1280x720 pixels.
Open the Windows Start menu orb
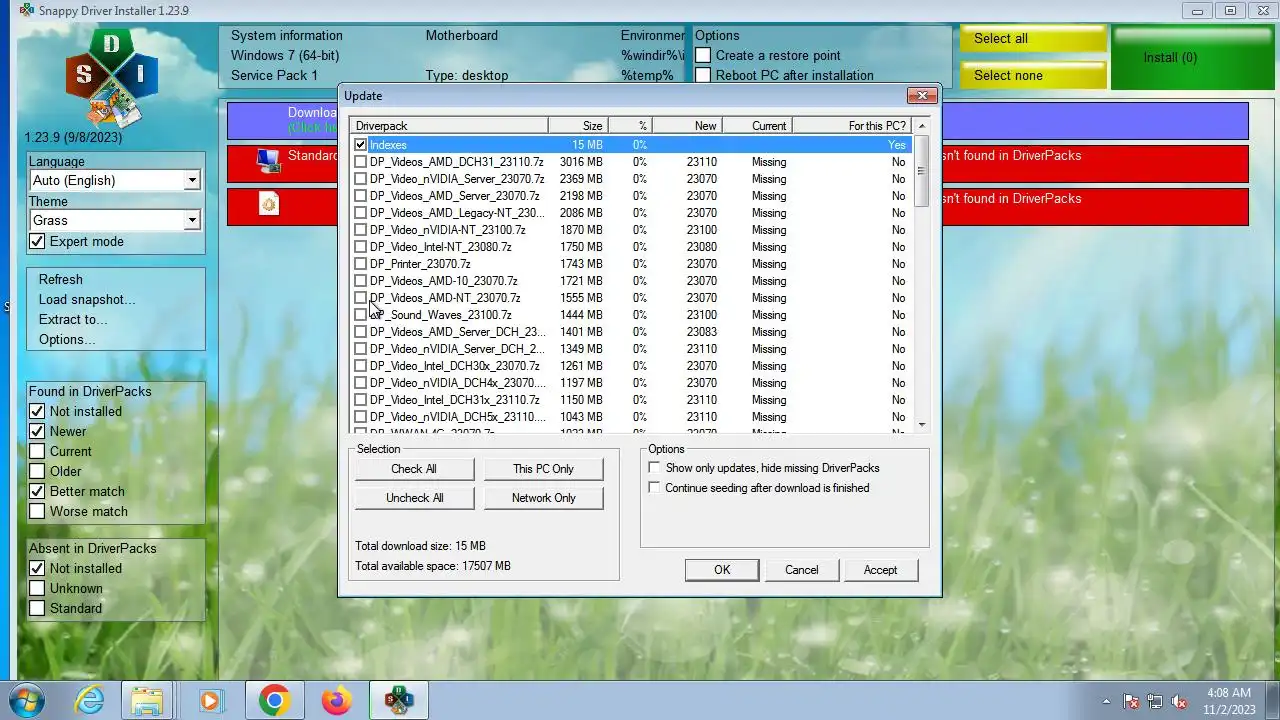click(25, 700)
